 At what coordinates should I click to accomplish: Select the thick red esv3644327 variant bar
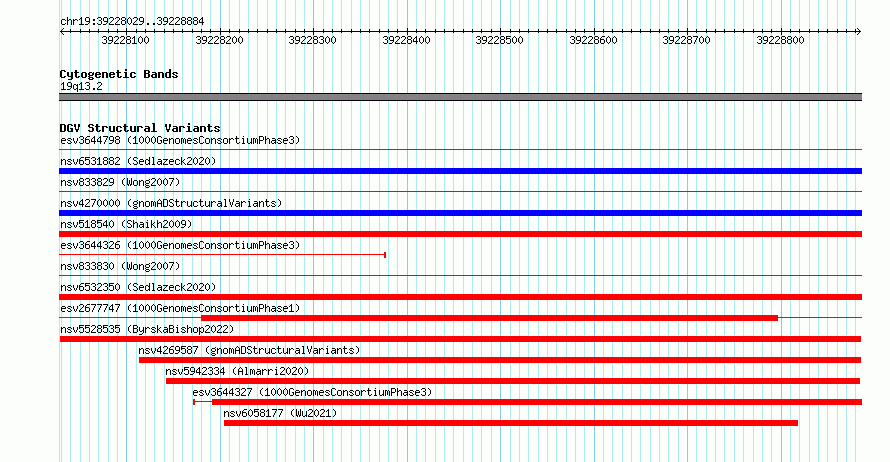537,402
